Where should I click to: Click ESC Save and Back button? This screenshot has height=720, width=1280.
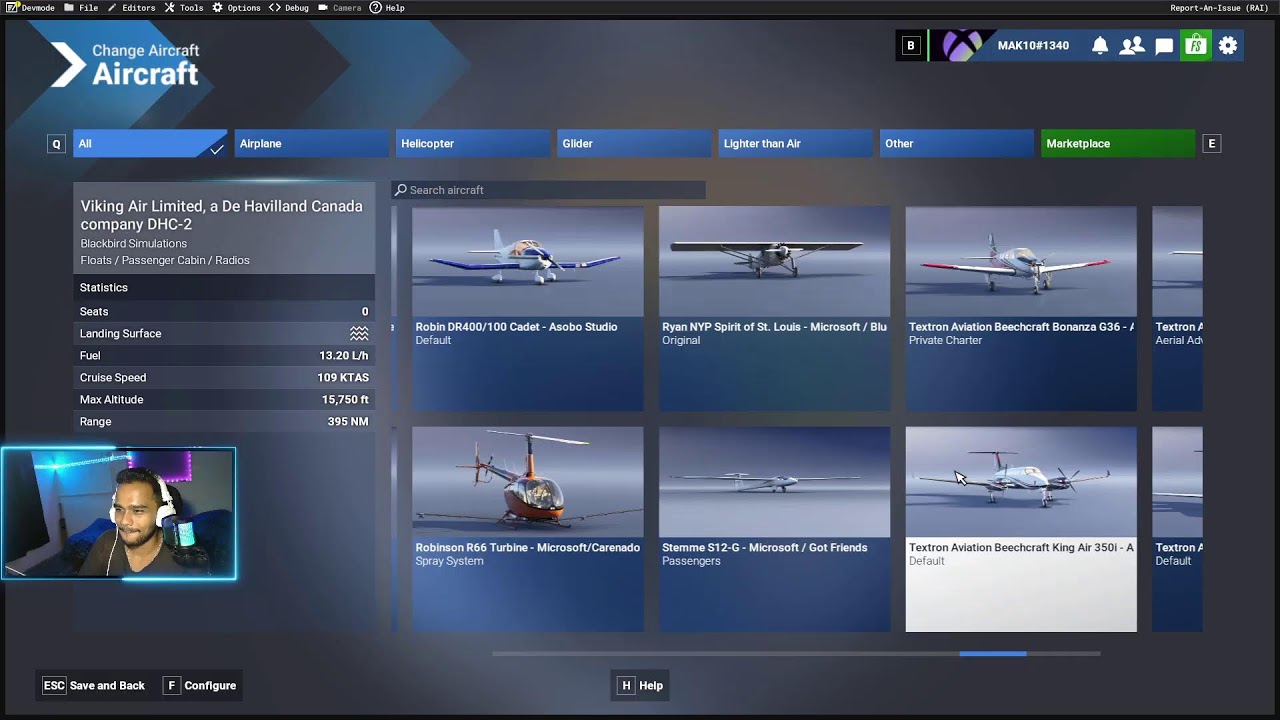pos(94,685)
